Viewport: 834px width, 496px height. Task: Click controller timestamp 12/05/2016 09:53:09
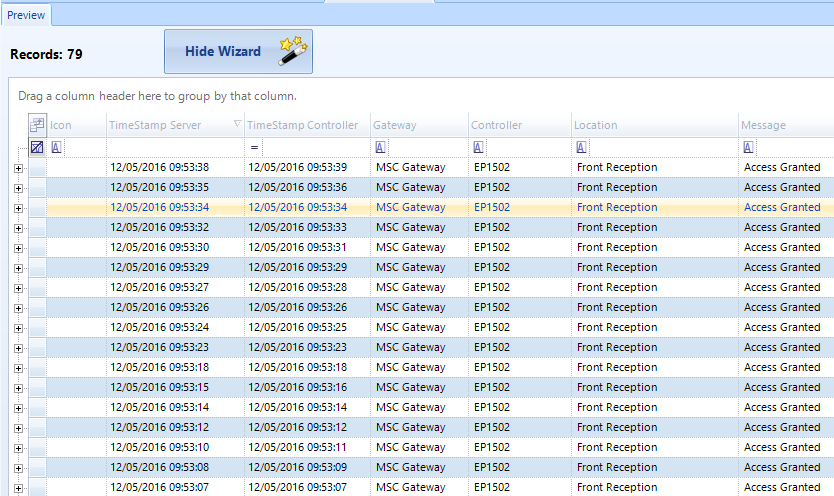[297, 468]
